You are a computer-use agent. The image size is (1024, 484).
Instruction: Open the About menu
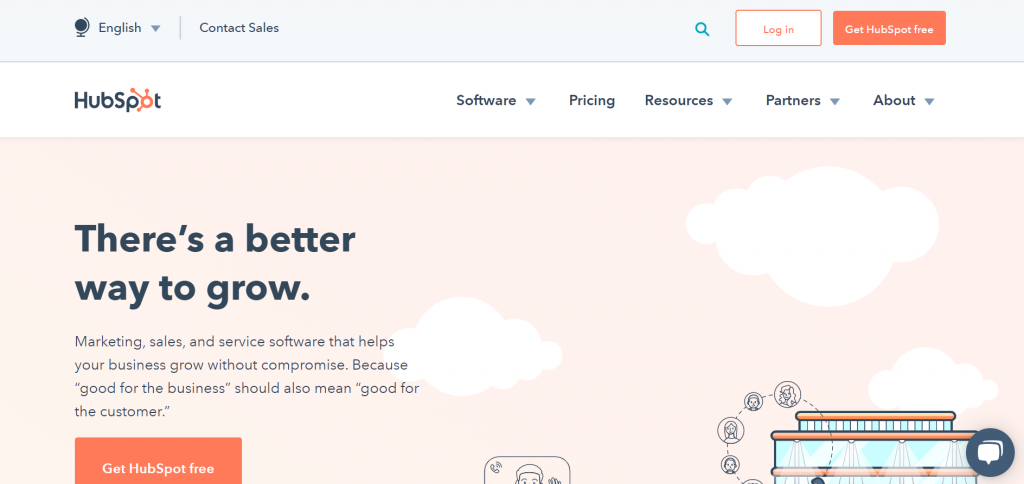[894, 101]
